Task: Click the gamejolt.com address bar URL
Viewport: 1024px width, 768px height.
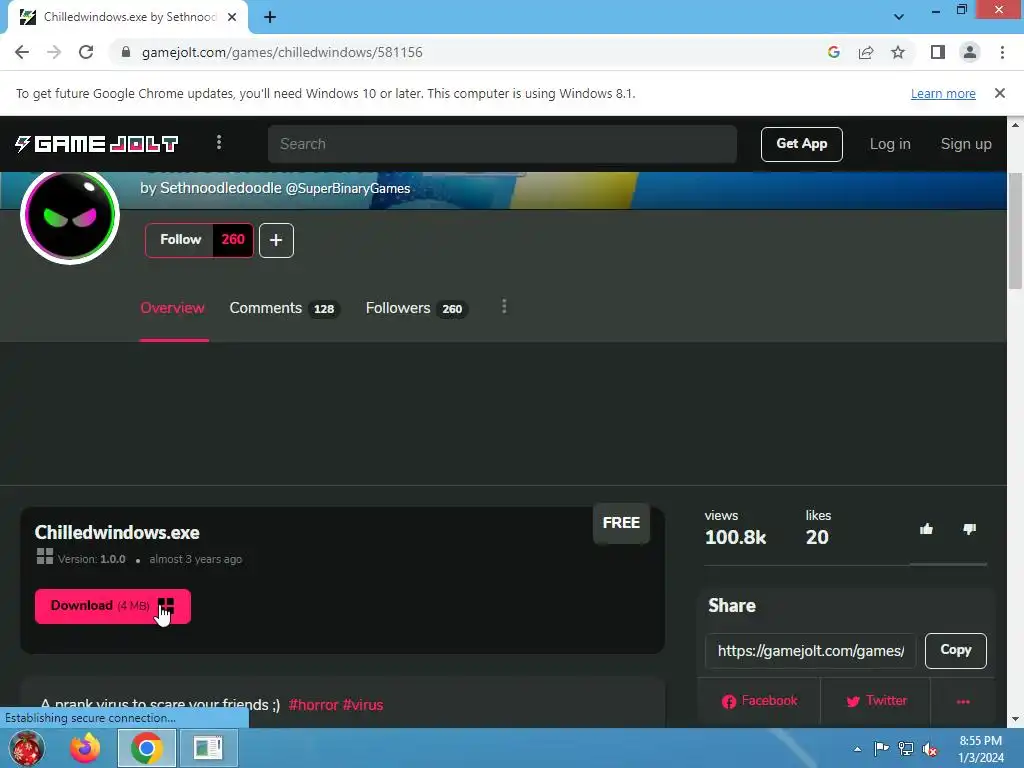Action: pos(282,52)
